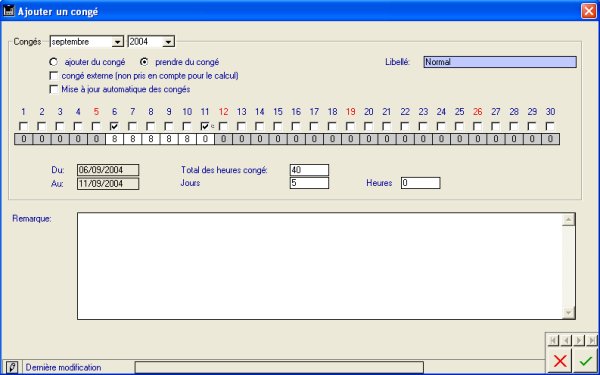Screen dimensions: 600x375
Task: Check the day 30 checkbox
Action: pos(550,126)
